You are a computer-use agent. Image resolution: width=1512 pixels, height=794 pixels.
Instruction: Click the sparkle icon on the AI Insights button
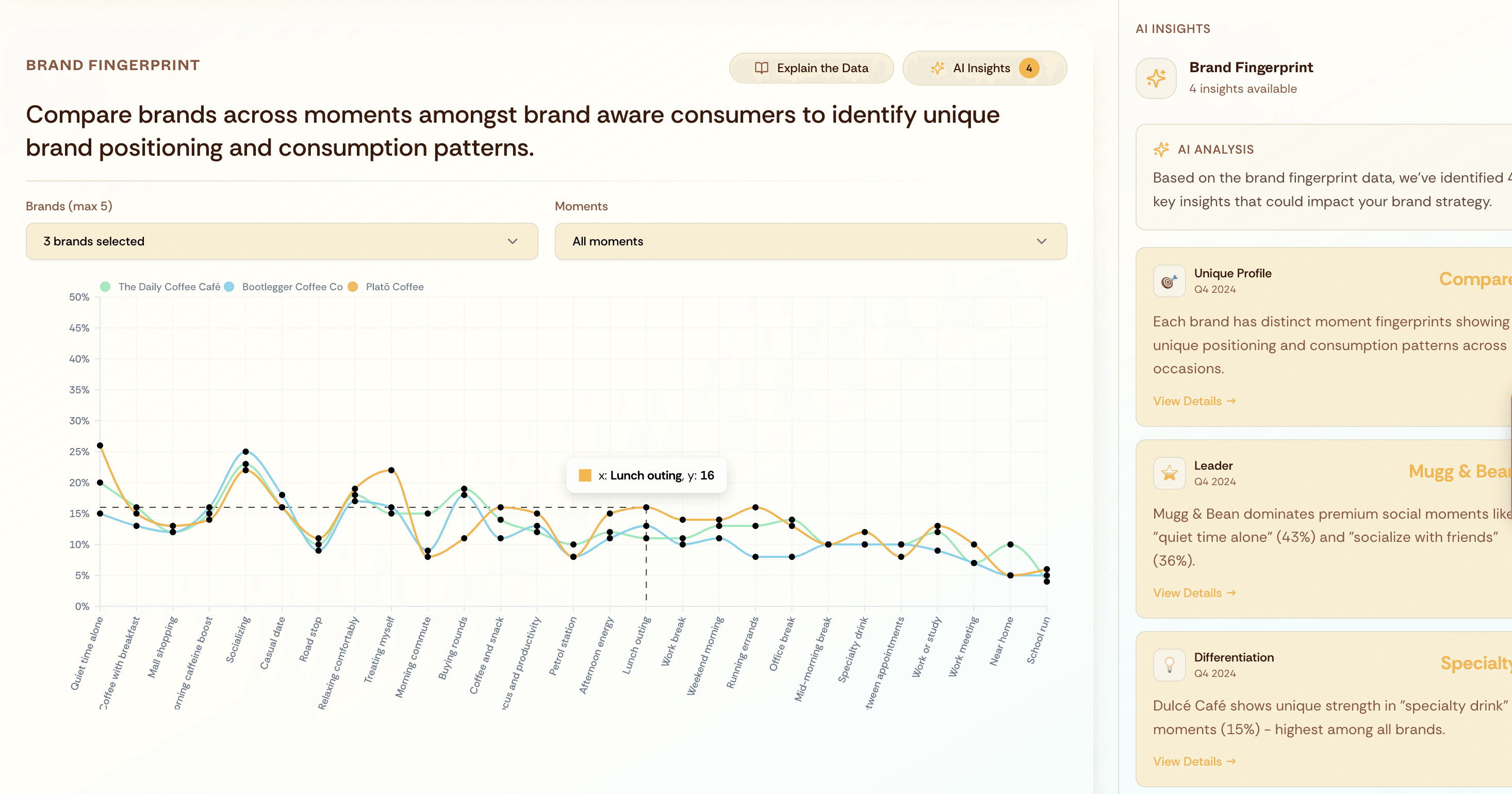pos(938,68)
